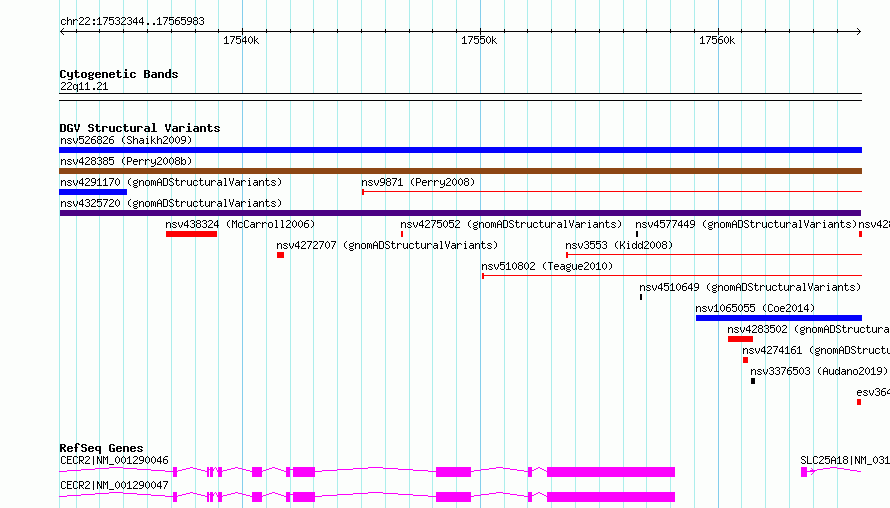
Task: Click the chr22:17532344..17565983 coordinate label
Action: coord(132,21)
